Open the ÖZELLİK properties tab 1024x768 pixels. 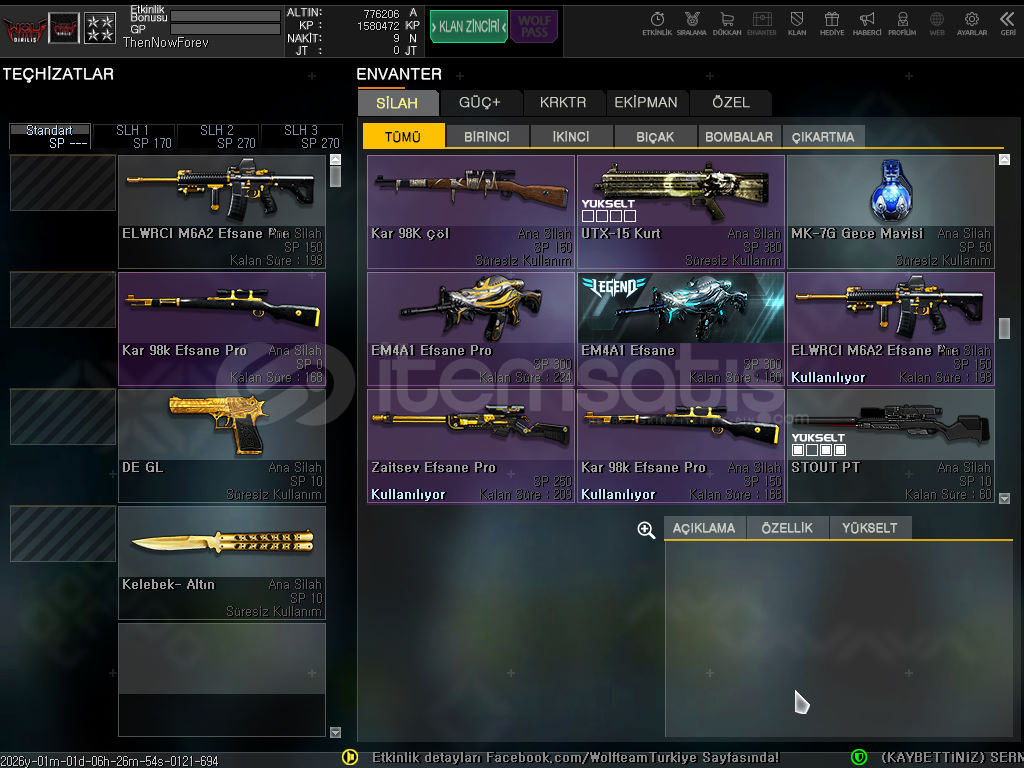point(787,528)
